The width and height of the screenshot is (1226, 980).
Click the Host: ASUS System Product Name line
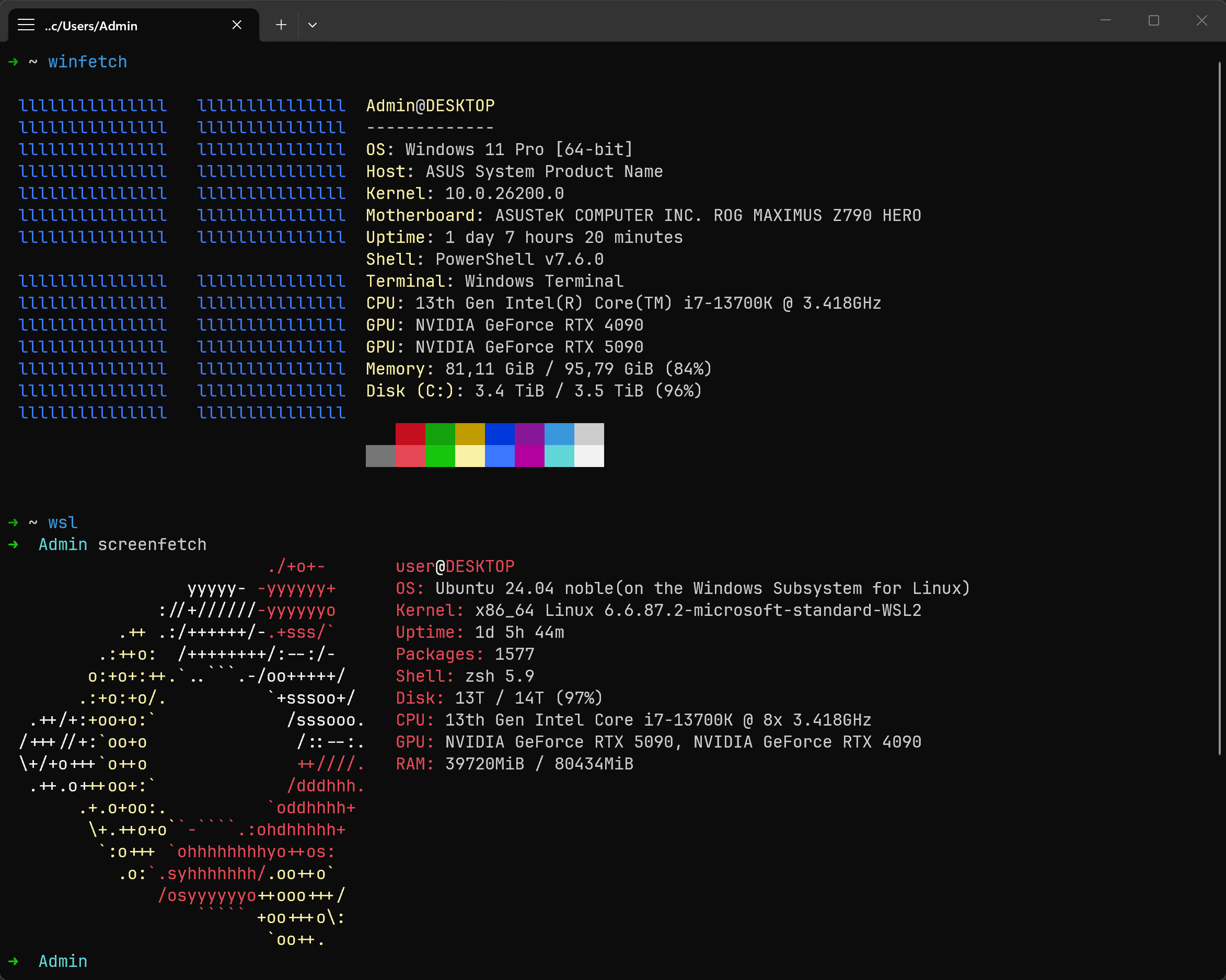point(515,172)
